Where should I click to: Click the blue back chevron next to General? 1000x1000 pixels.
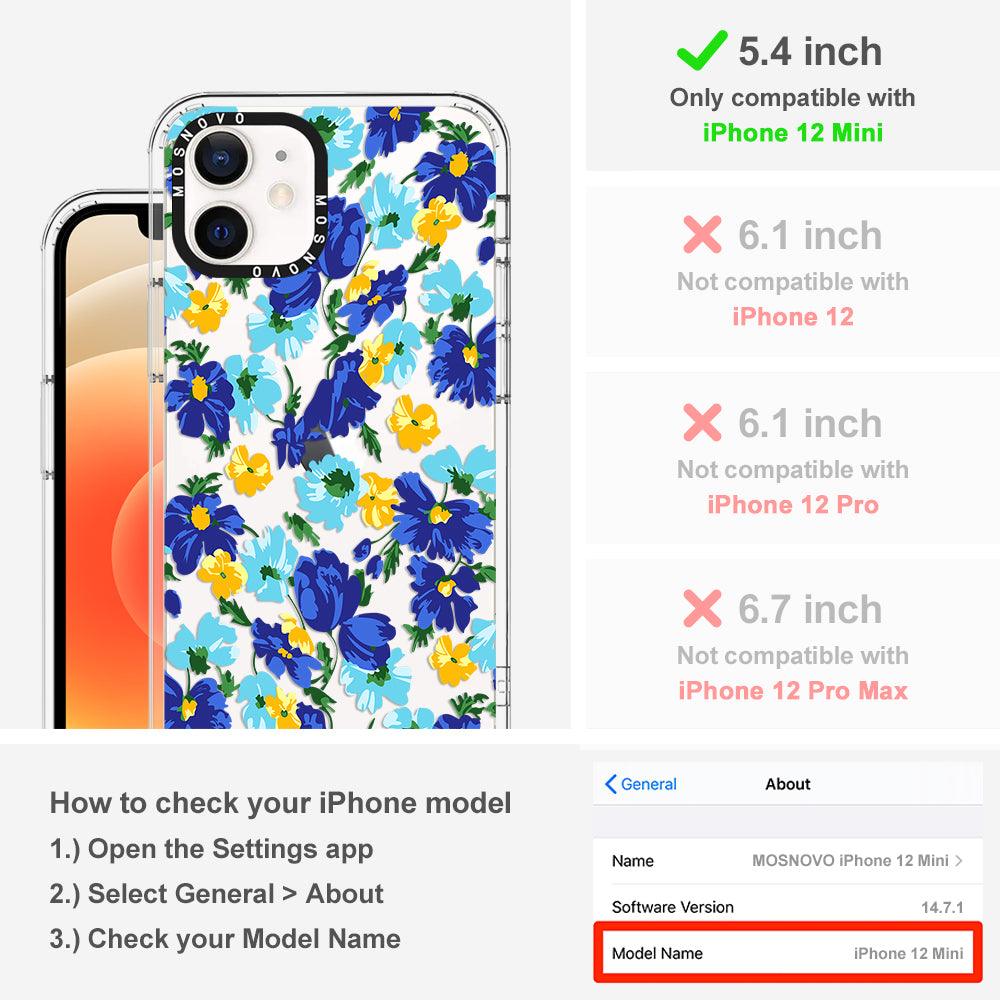(610, 784)
